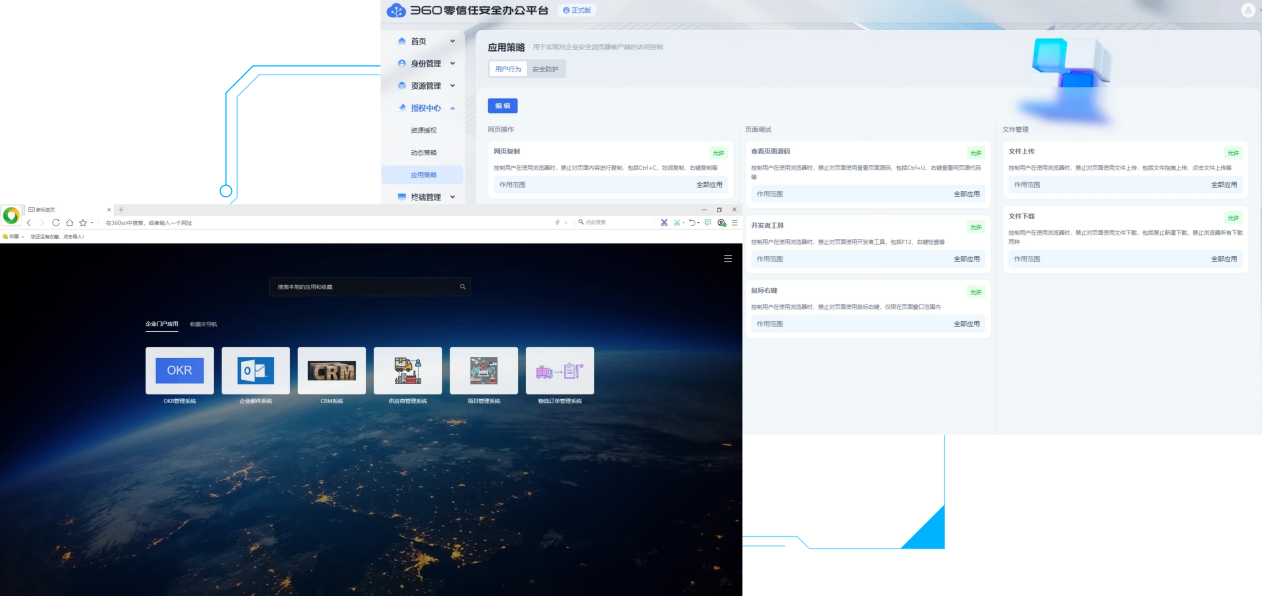
Task: Click 允许 badge on 鼠标右键 card
Action: pyautogui.click(x=975, y=292)
